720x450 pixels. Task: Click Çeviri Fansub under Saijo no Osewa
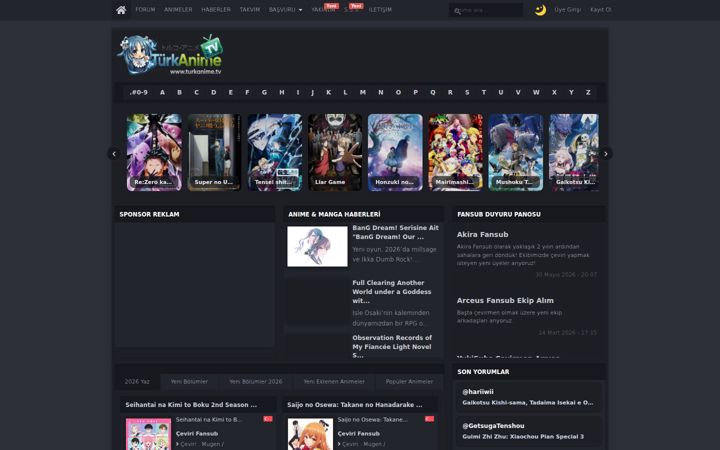coord(359,433)
